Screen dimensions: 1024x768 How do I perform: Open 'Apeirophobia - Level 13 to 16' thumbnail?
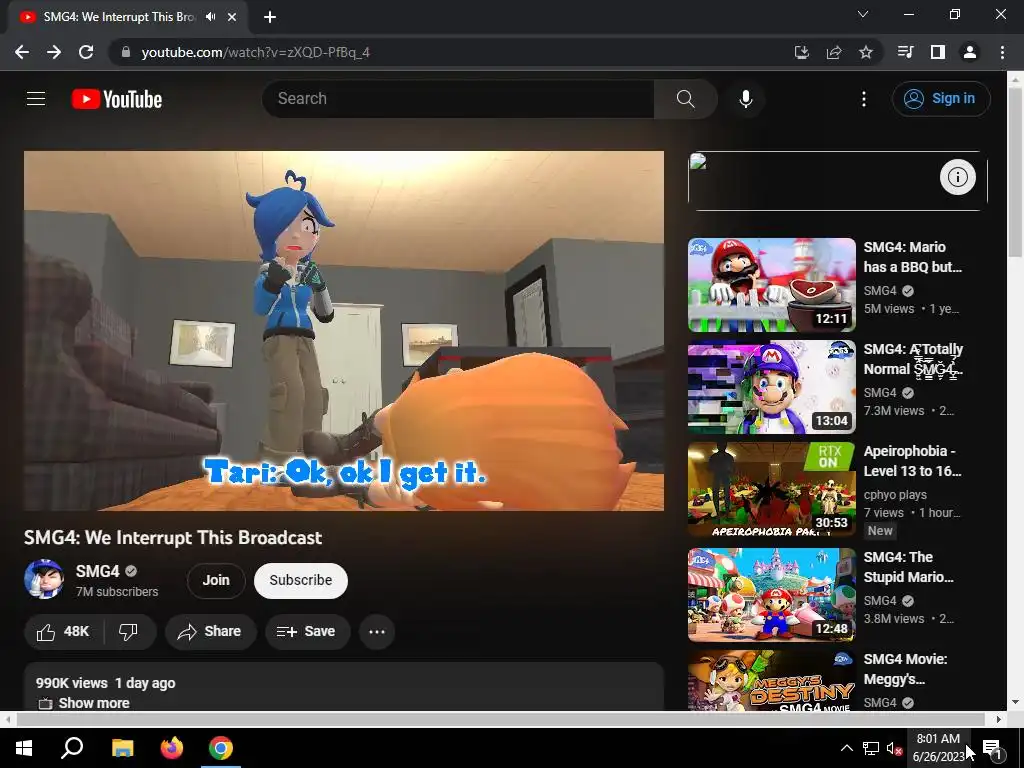[x=771, y=488]
